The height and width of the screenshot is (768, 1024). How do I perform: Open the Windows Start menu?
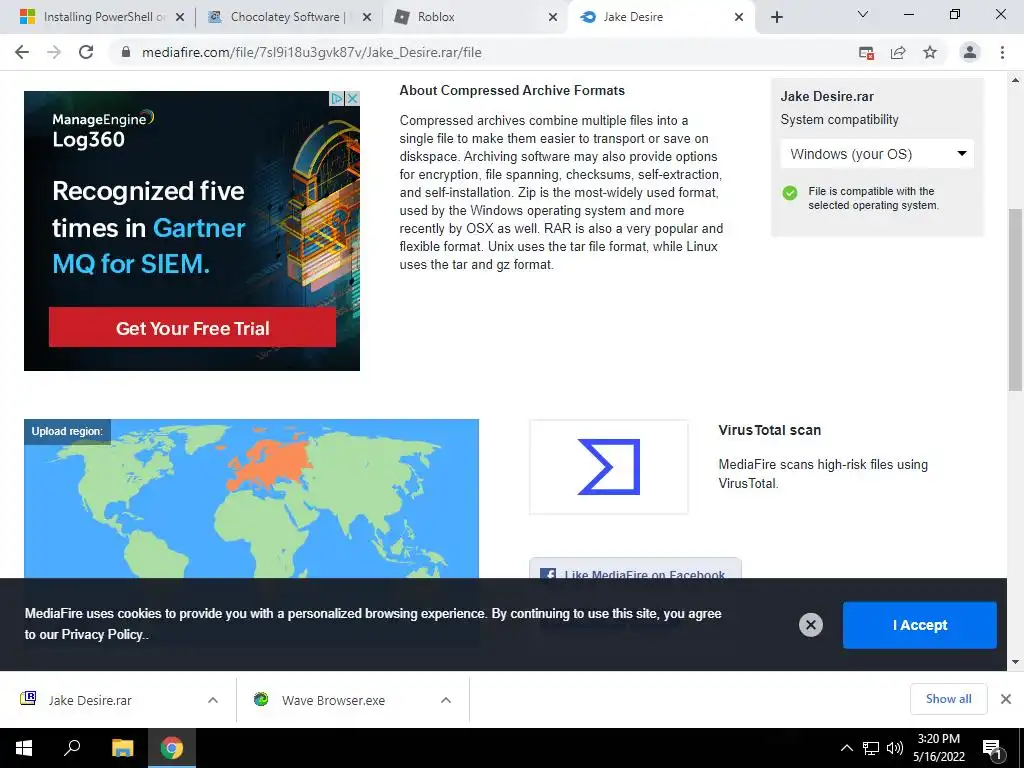pos(24,748)
